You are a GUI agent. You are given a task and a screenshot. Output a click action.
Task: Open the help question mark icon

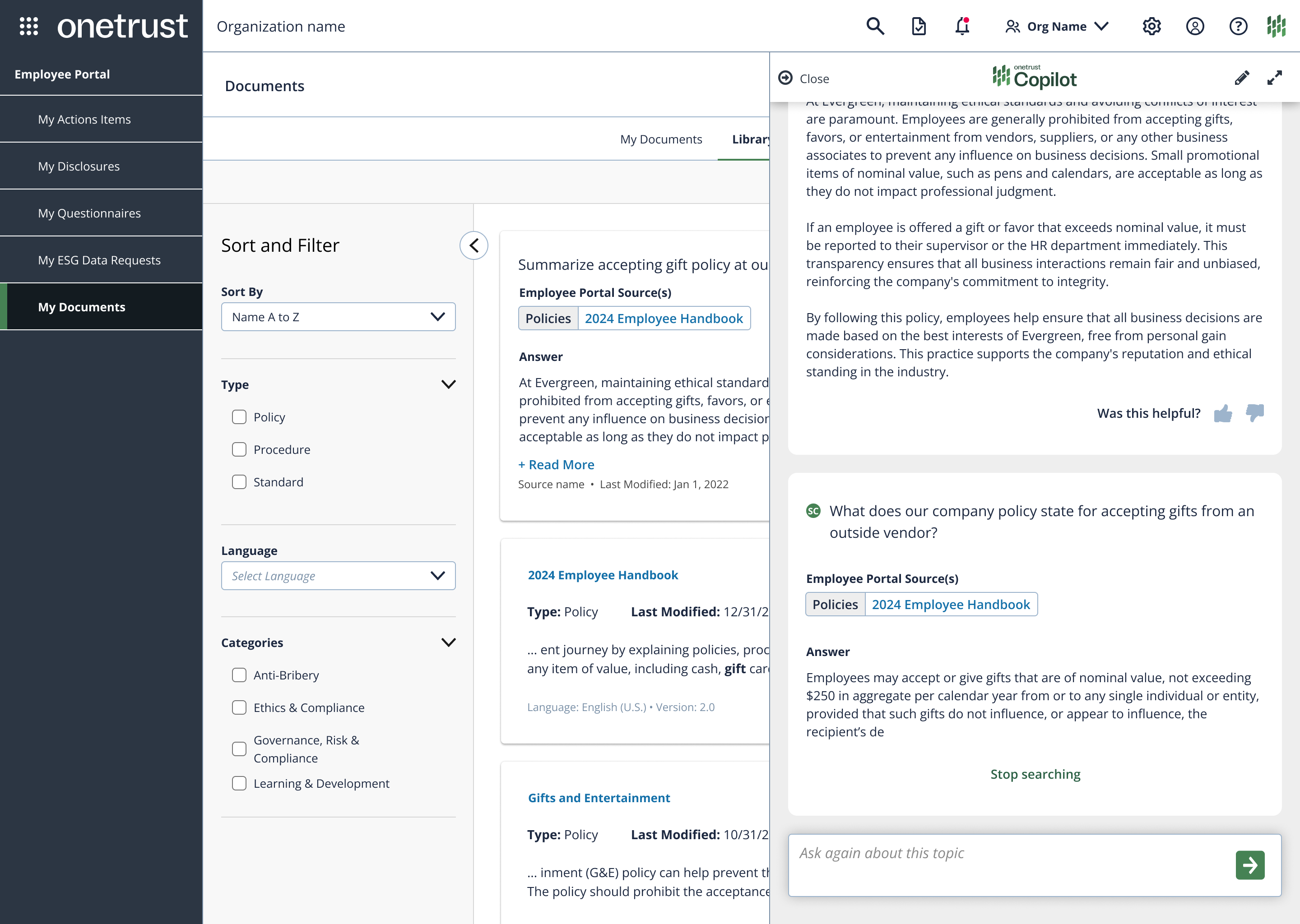click(1238, 26)
